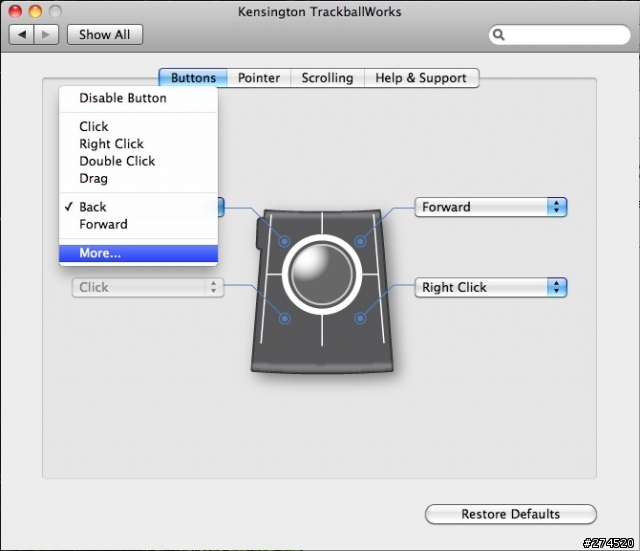This screenshot has width=640, height=551.
Task: Open the Right Click dropdown on the right
Action: point(491,287)
